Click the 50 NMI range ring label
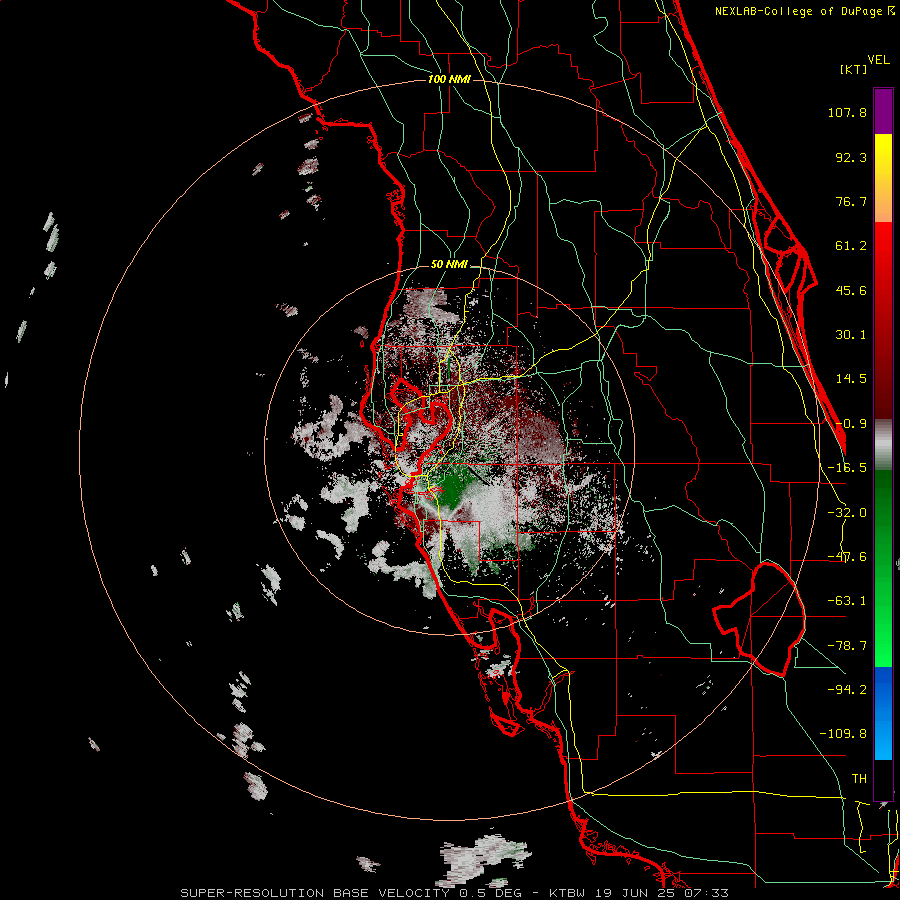Screen dimensions: 900x900 click(x=449, y=264)
